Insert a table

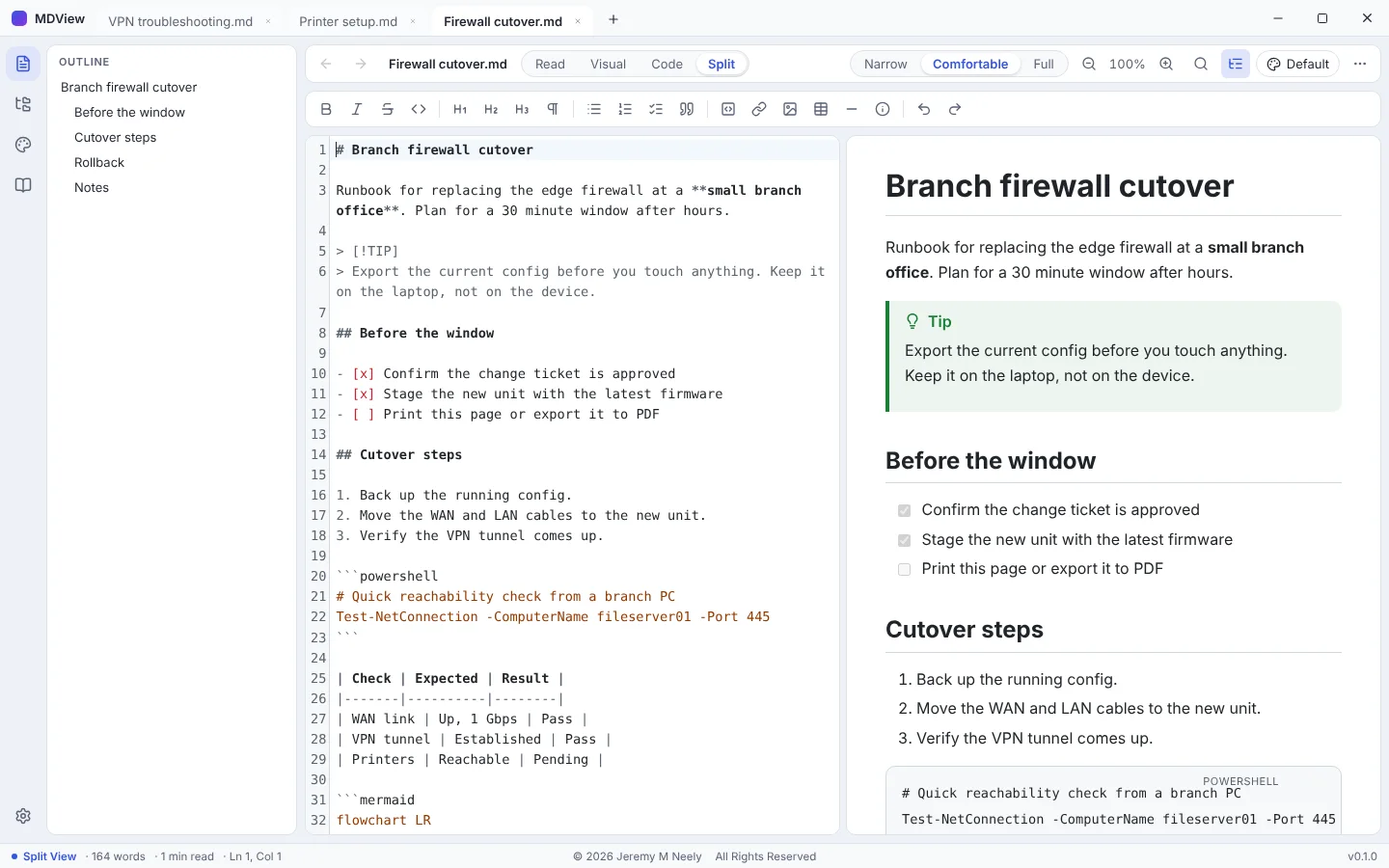[821, 109]
